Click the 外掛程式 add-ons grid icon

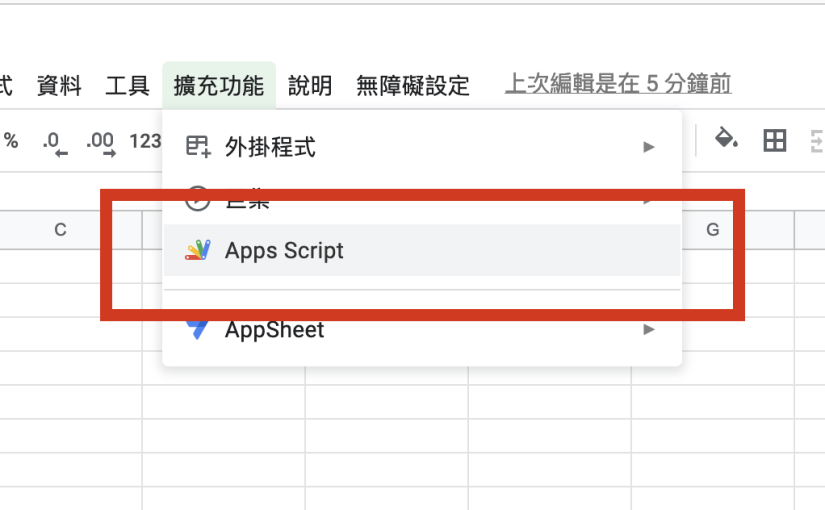point(198,147)
